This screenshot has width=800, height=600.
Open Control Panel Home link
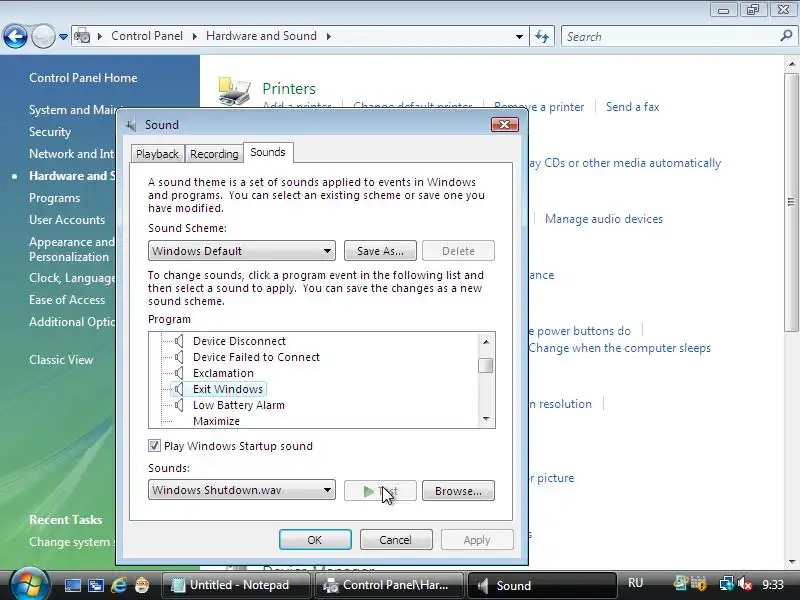pyautogui.click(x=83, y=78)
